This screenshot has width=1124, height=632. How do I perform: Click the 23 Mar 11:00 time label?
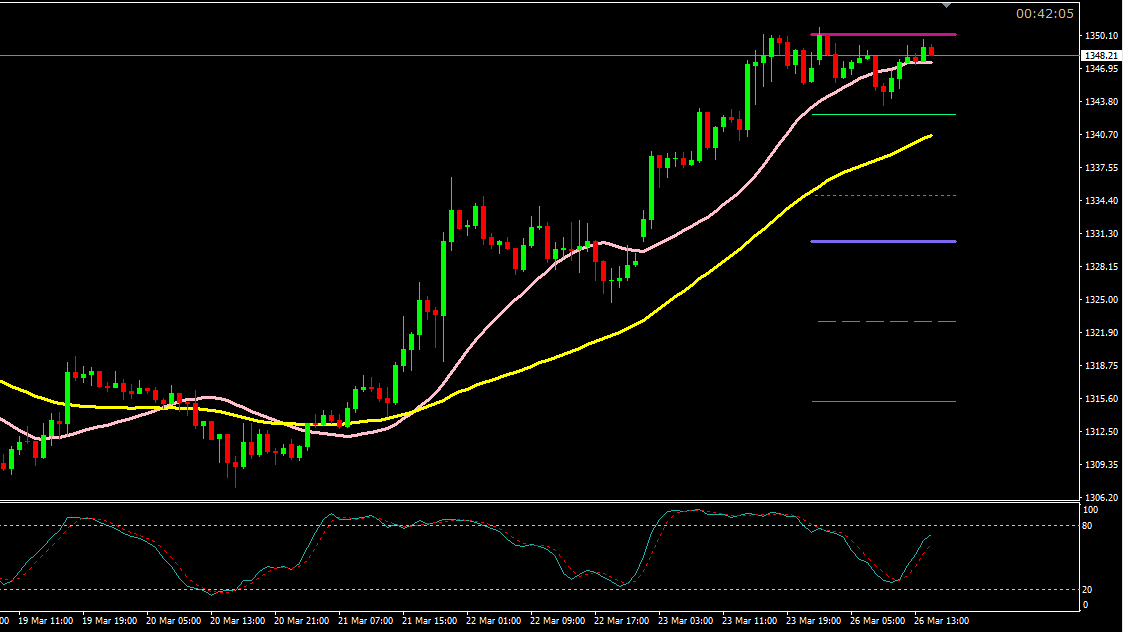[x=749, y=620]
